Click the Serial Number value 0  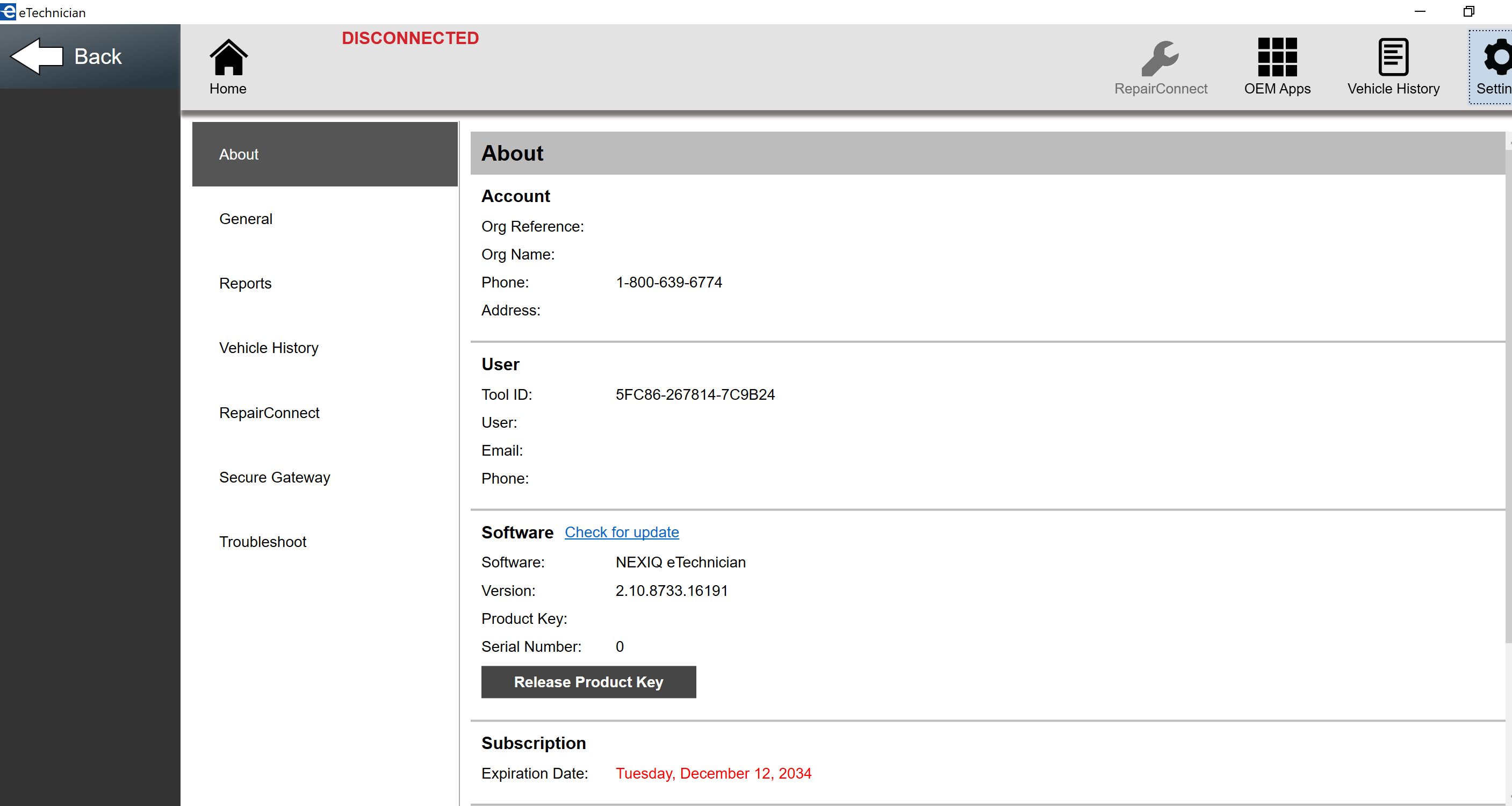(x=619, y=646)
